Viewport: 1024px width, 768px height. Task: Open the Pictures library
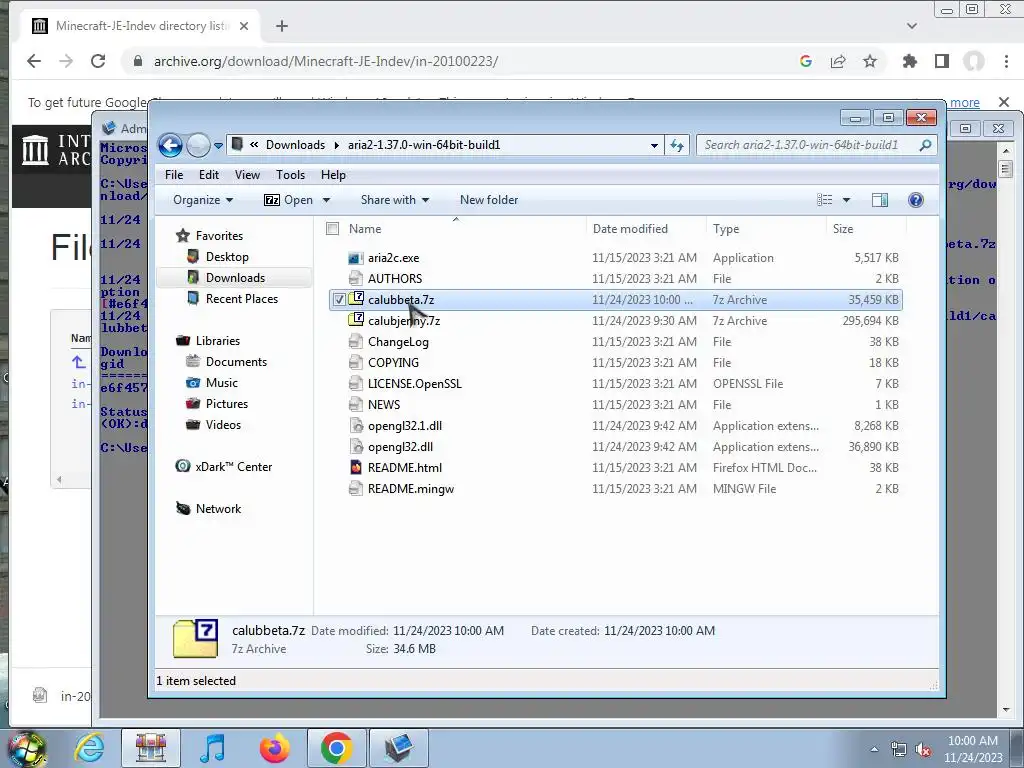(x=227, y=404)
